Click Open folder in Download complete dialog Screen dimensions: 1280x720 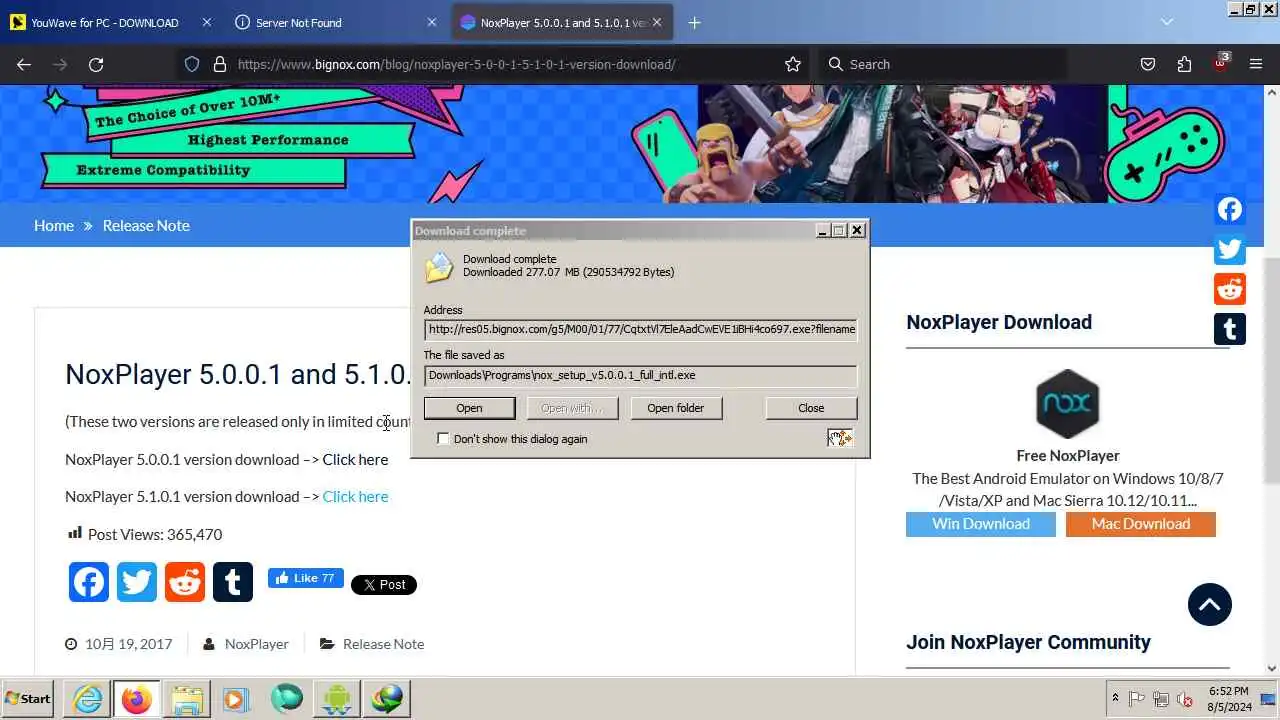(675, 408)
